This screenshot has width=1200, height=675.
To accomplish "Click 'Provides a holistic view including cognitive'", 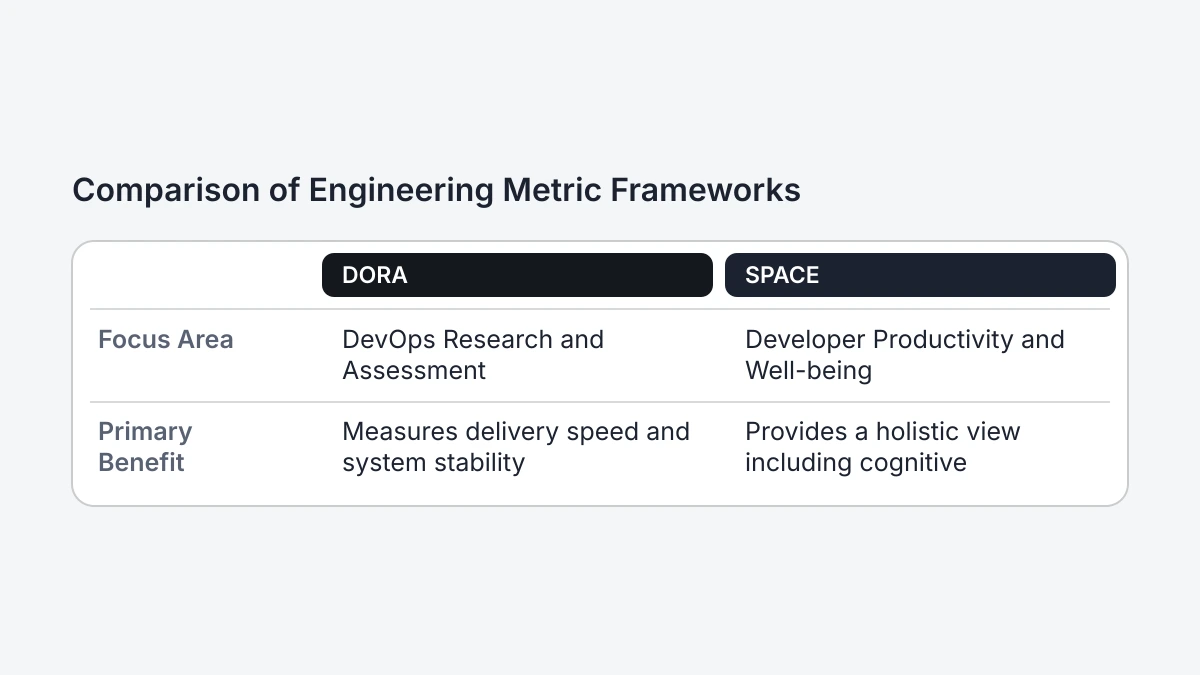I will [x=882, y=447].
